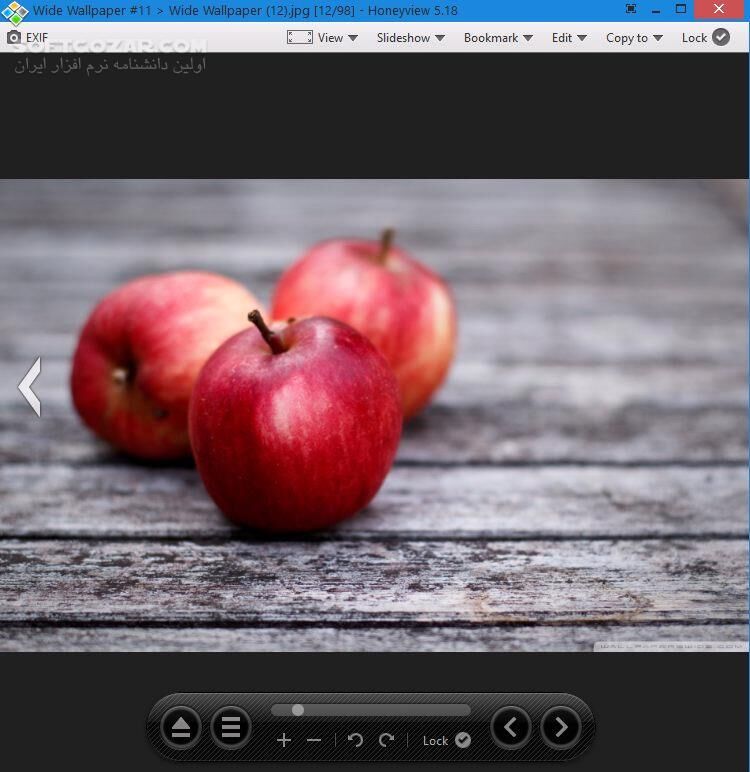This screenshot has height=772, width=750.
Task: Go to next image in bottom bar
Action: point(560,727)
